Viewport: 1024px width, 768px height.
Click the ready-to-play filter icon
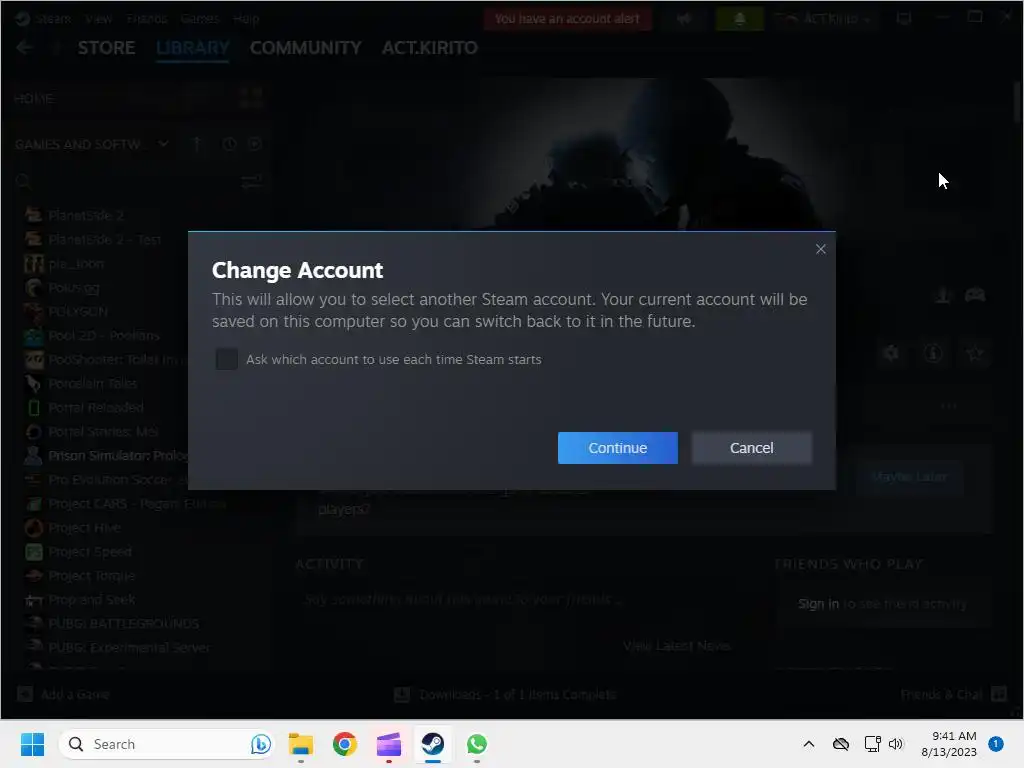(255, 144)
